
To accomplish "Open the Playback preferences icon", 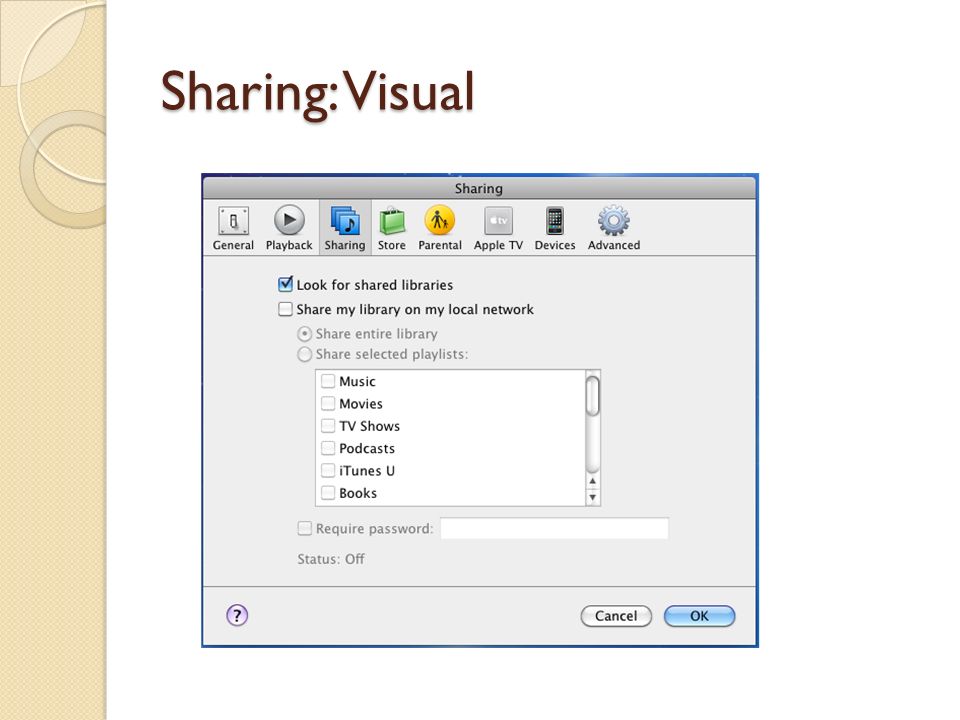I will (289, 220).
